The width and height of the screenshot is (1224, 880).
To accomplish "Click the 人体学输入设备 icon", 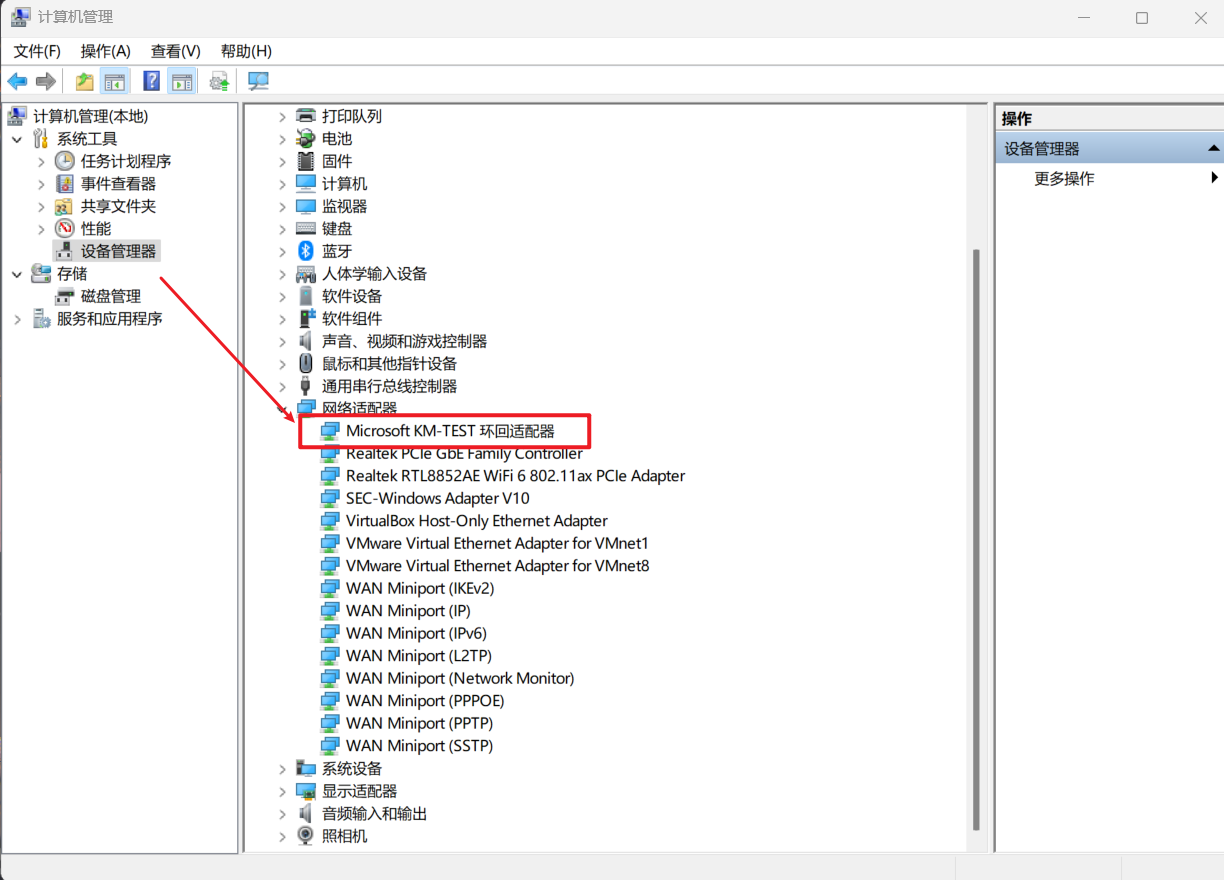I will pyautogui.click(x=306, y=274).
